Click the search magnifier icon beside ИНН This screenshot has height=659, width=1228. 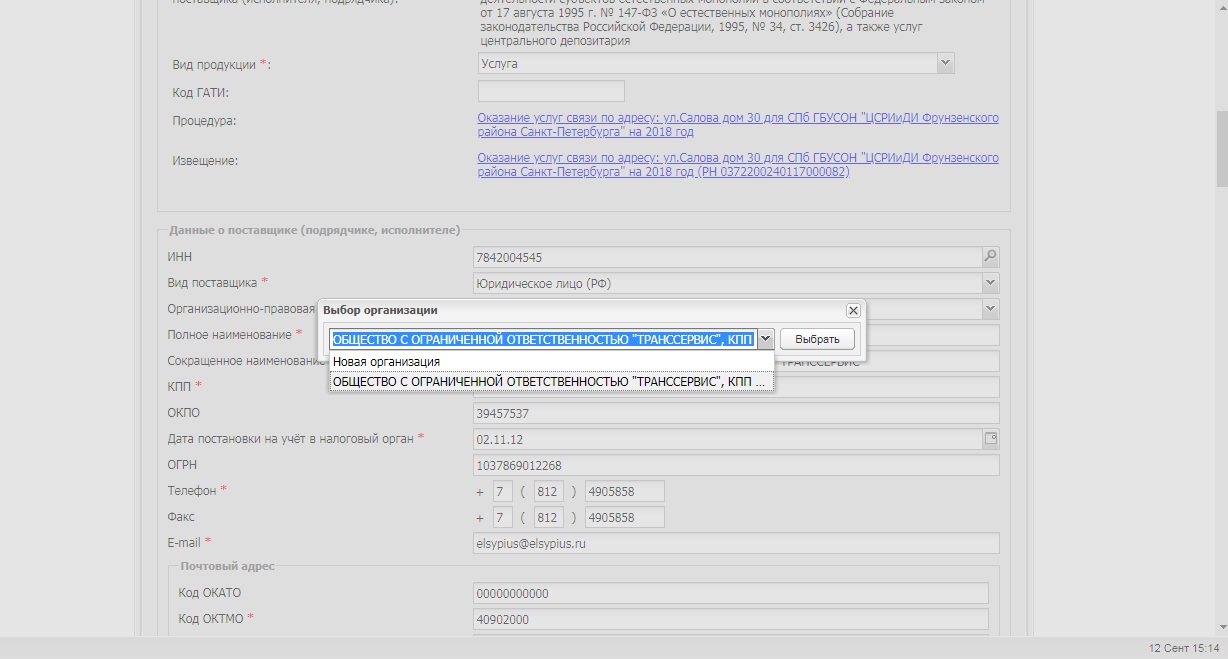pos(990,257)
